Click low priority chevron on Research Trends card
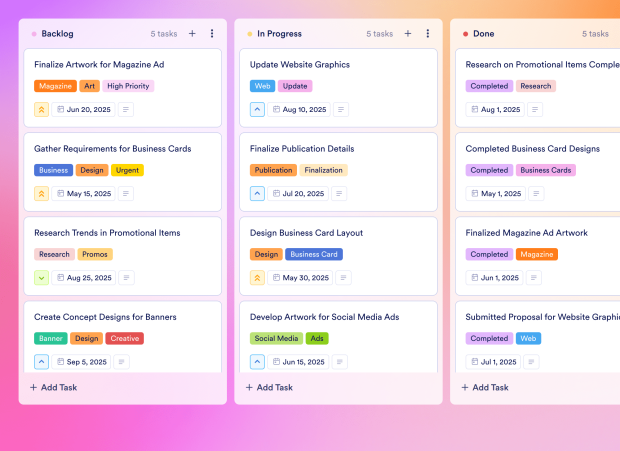The width and height of the screenshot is (620, 451). [x=42, y=278]
